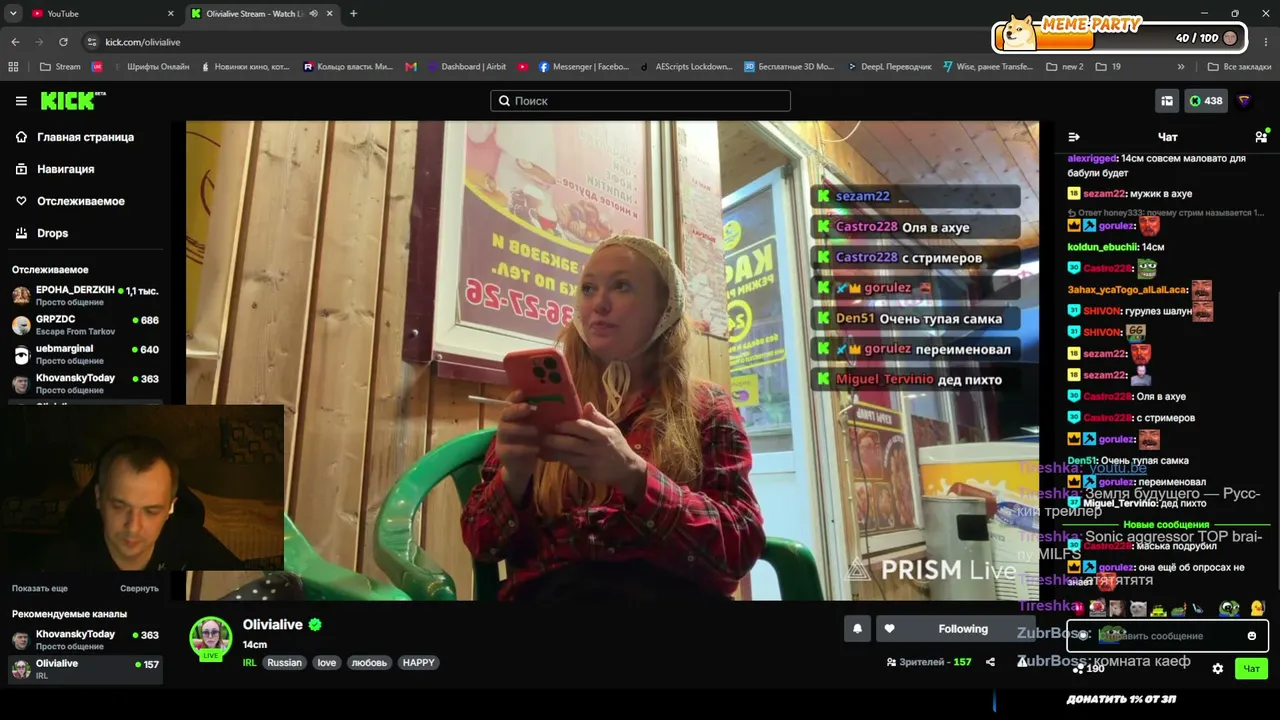Screen dimensions: 1280x720
Task: Select the любовь tag
Action: point(369,663)
